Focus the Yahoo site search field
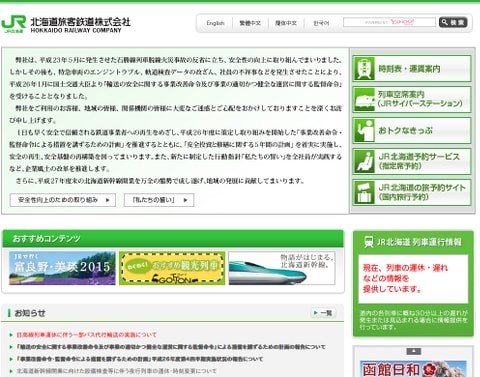Screen dimensions: 480x377 pos(389,22)
